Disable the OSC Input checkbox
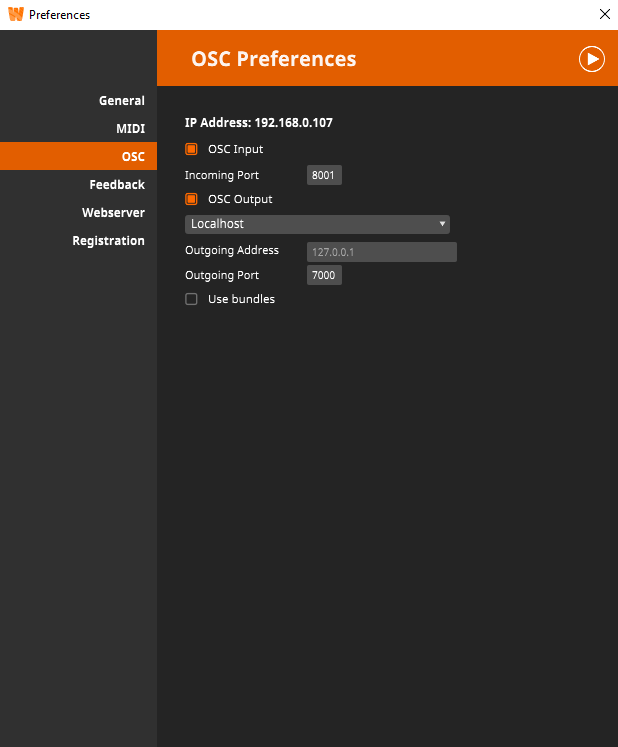 click(191, 149)
